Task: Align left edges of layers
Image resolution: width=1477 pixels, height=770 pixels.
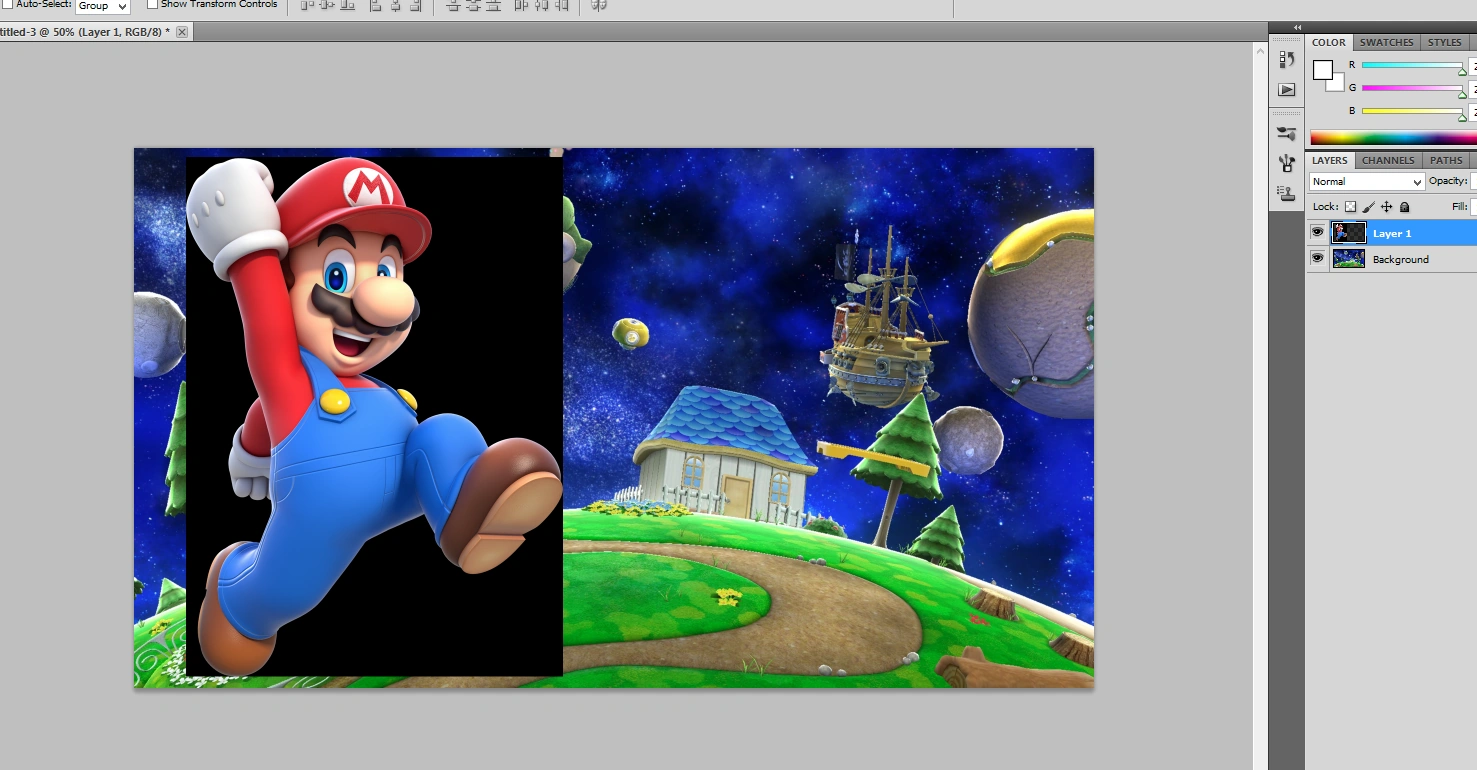Action: pos(376,6)
